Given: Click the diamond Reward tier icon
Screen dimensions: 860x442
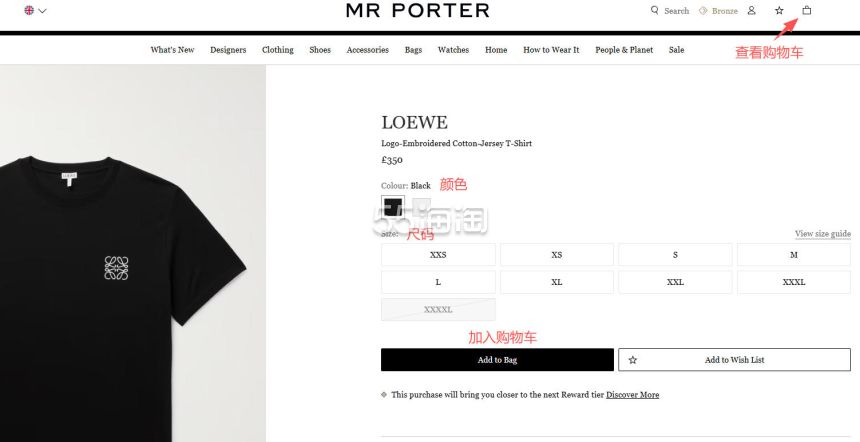Looking at the screenshot, I should (384, 394).
